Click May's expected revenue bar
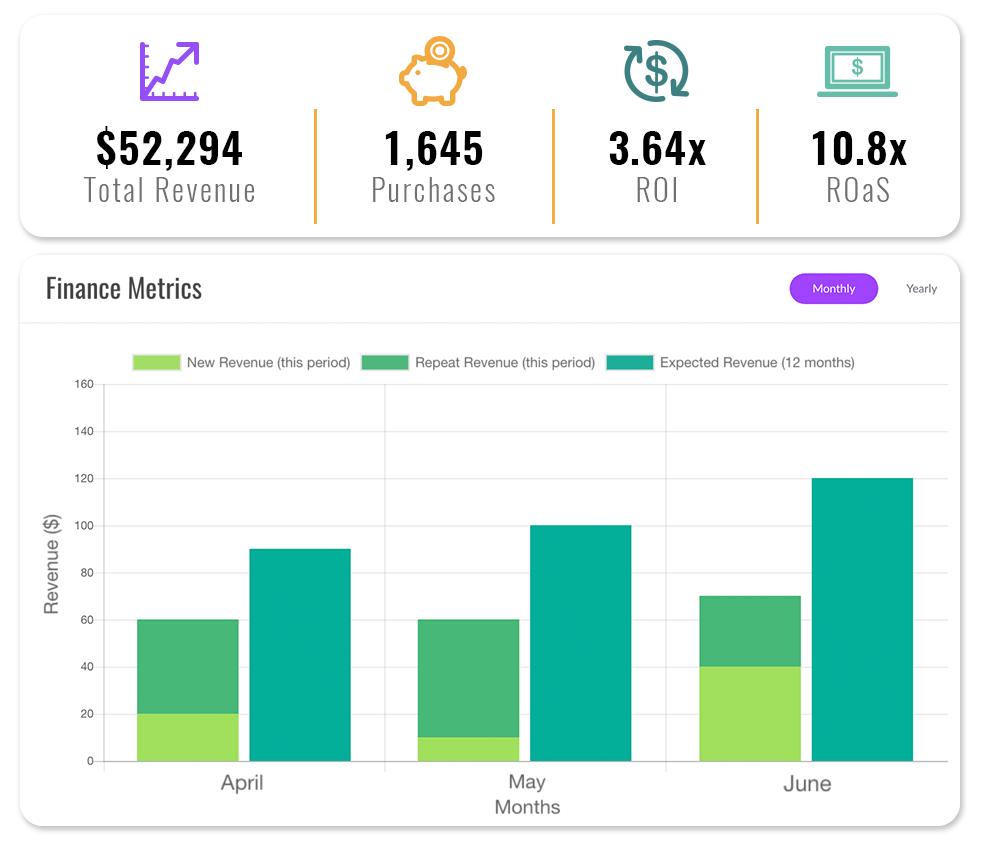 580,643
